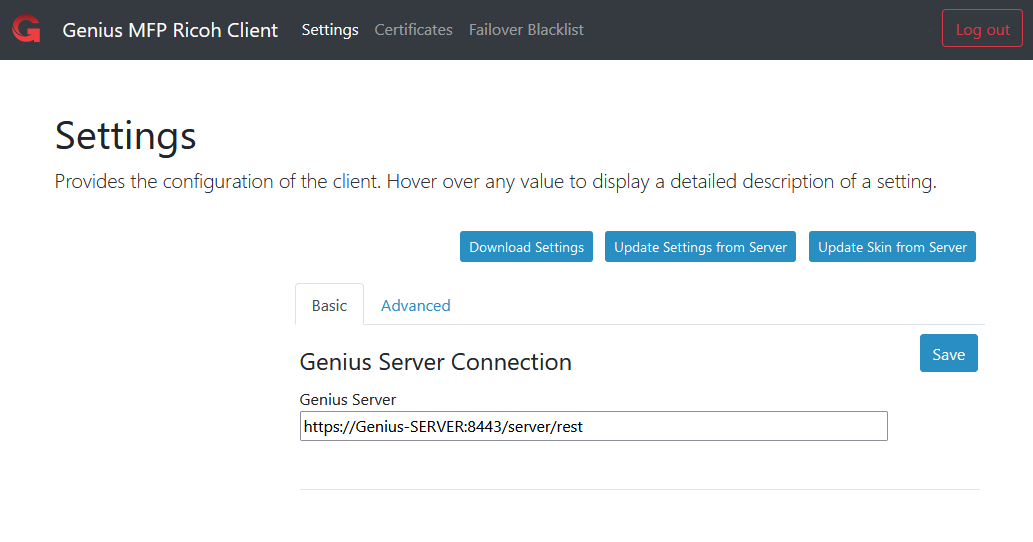Click the settings description paragraph

coord(495,182)
